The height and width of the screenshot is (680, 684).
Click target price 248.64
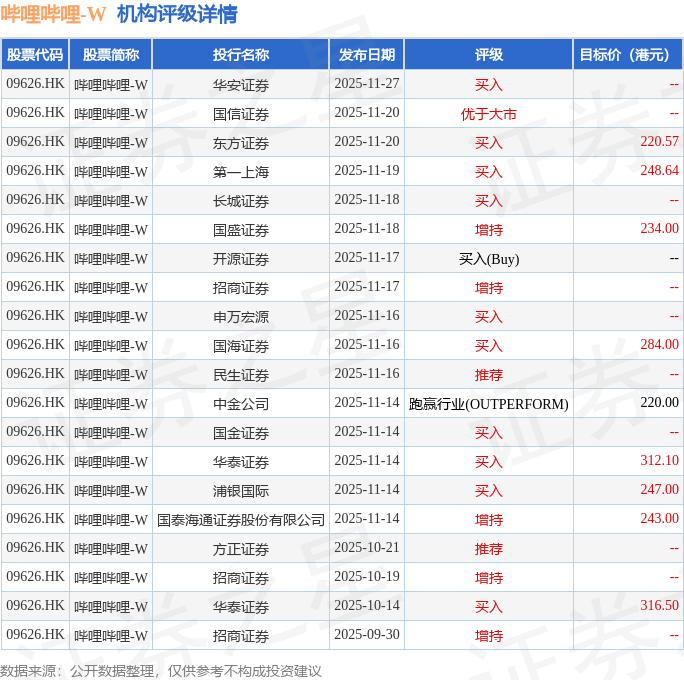coord(659,170)
